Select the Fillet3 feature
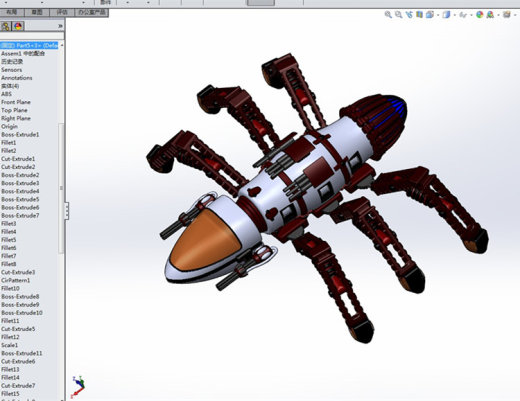The image size is (520, 401). tap(9, 223)
